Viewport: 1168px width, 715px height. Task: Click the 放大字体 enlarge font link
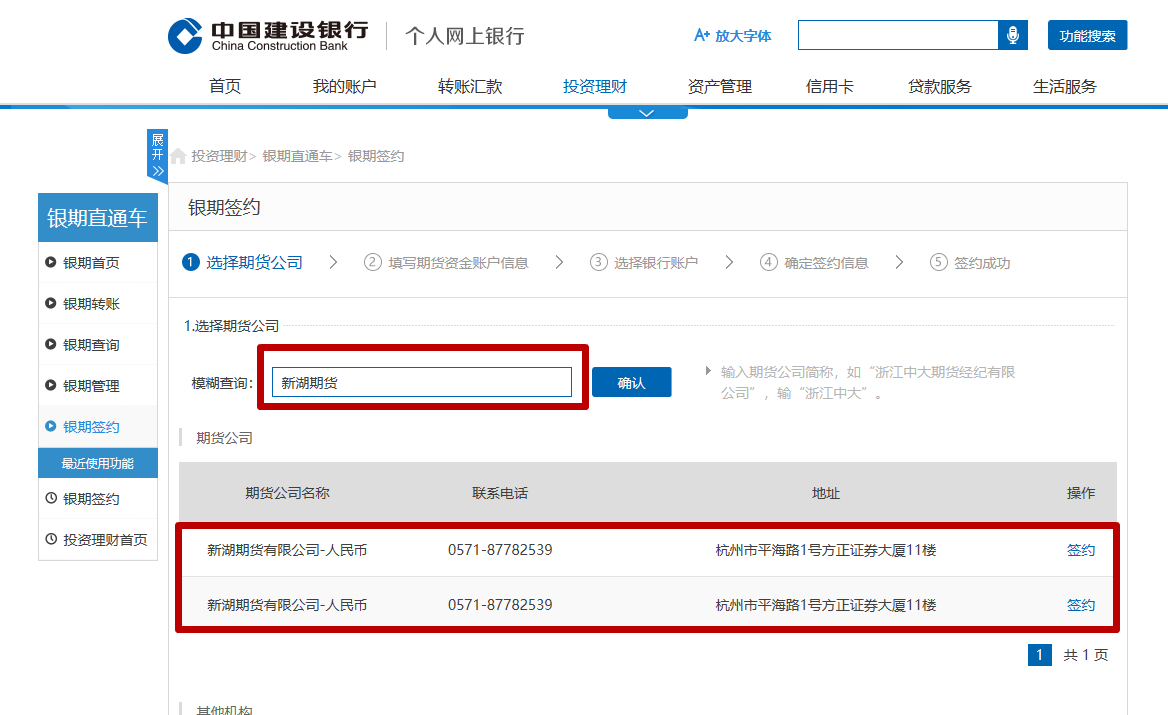coord(732,36)
